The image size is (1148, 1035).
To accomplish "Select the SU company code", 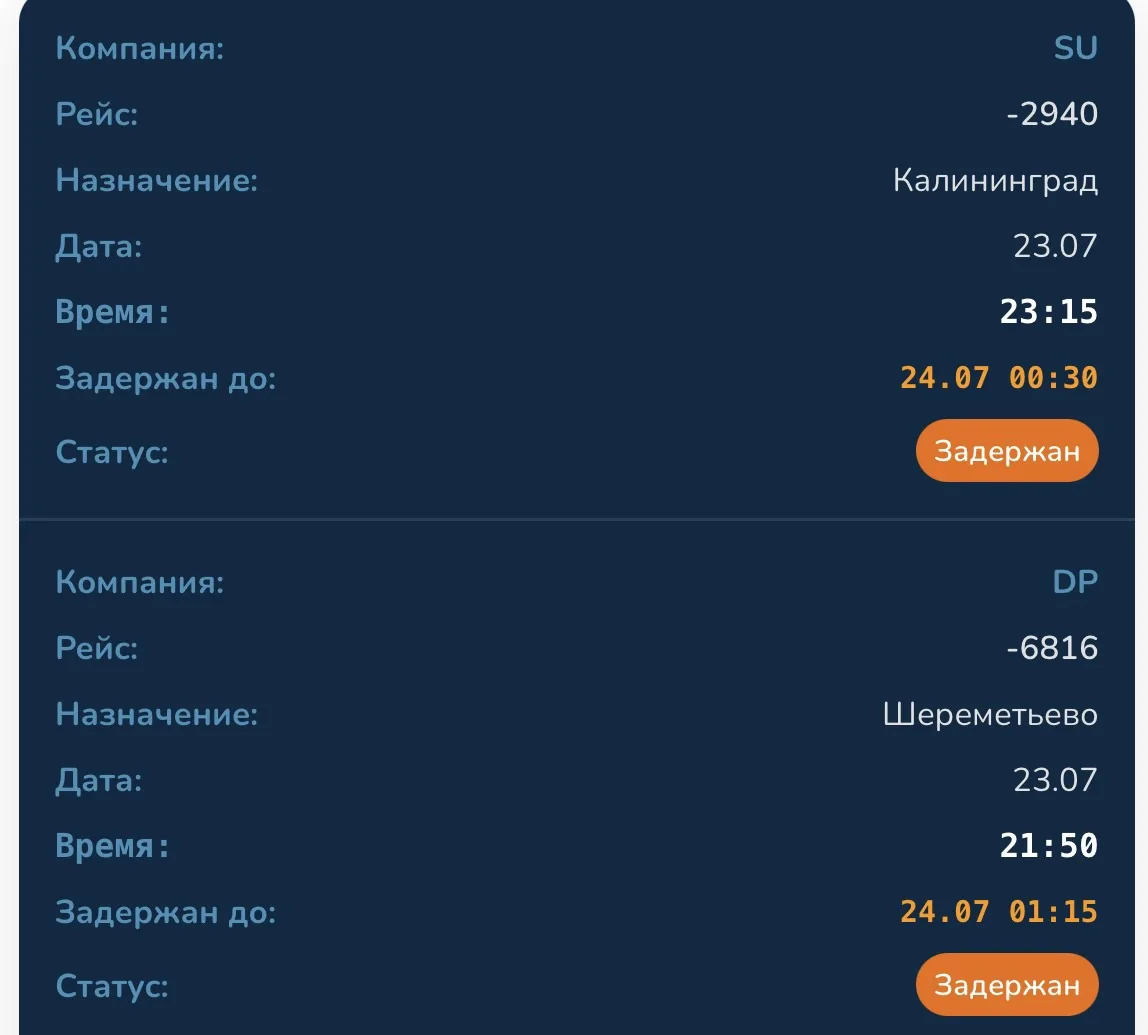I will 1076,48.
